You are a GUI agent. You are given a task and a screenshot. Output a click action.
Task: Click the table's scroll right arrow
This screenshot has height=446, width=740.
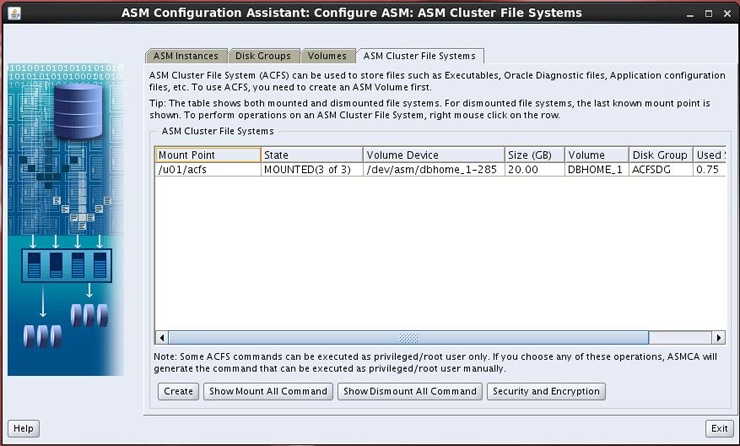click(717, 338)
